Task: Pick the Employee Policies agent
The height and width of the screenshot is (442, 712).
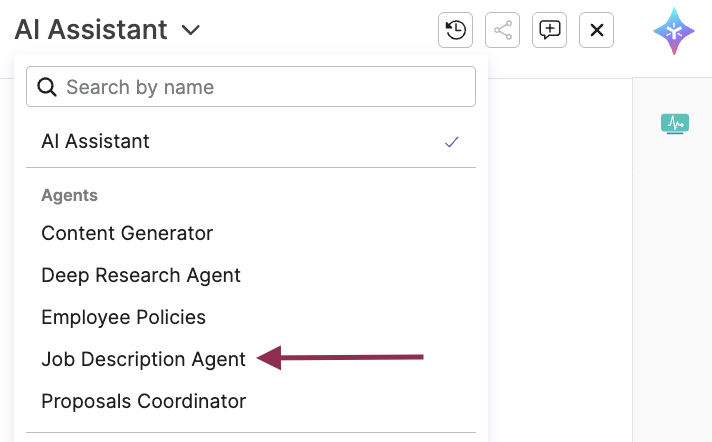Action: tap(123, 317)
